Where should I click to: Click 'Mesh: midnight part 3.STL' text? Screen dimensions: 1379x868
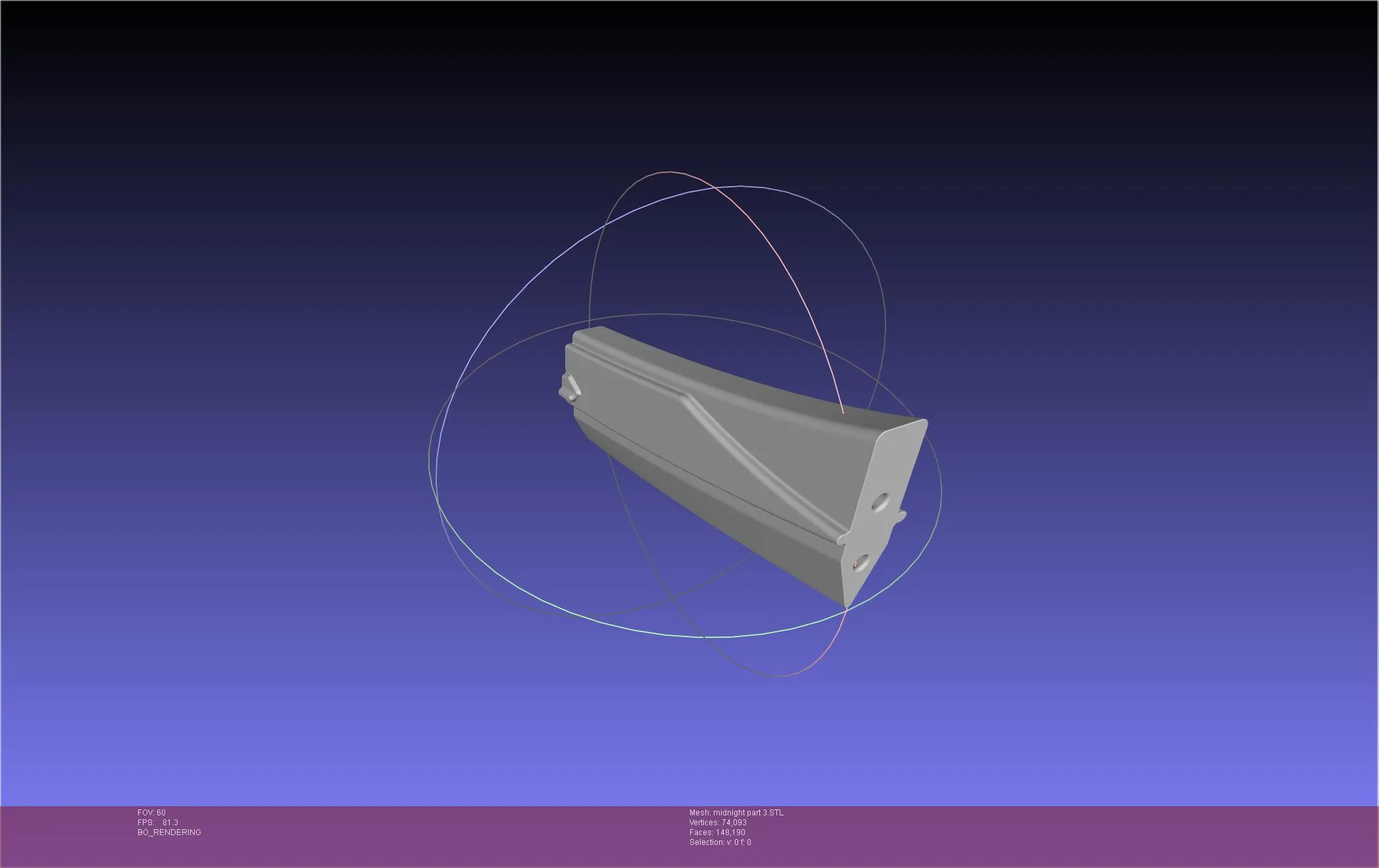pos(736,813)
